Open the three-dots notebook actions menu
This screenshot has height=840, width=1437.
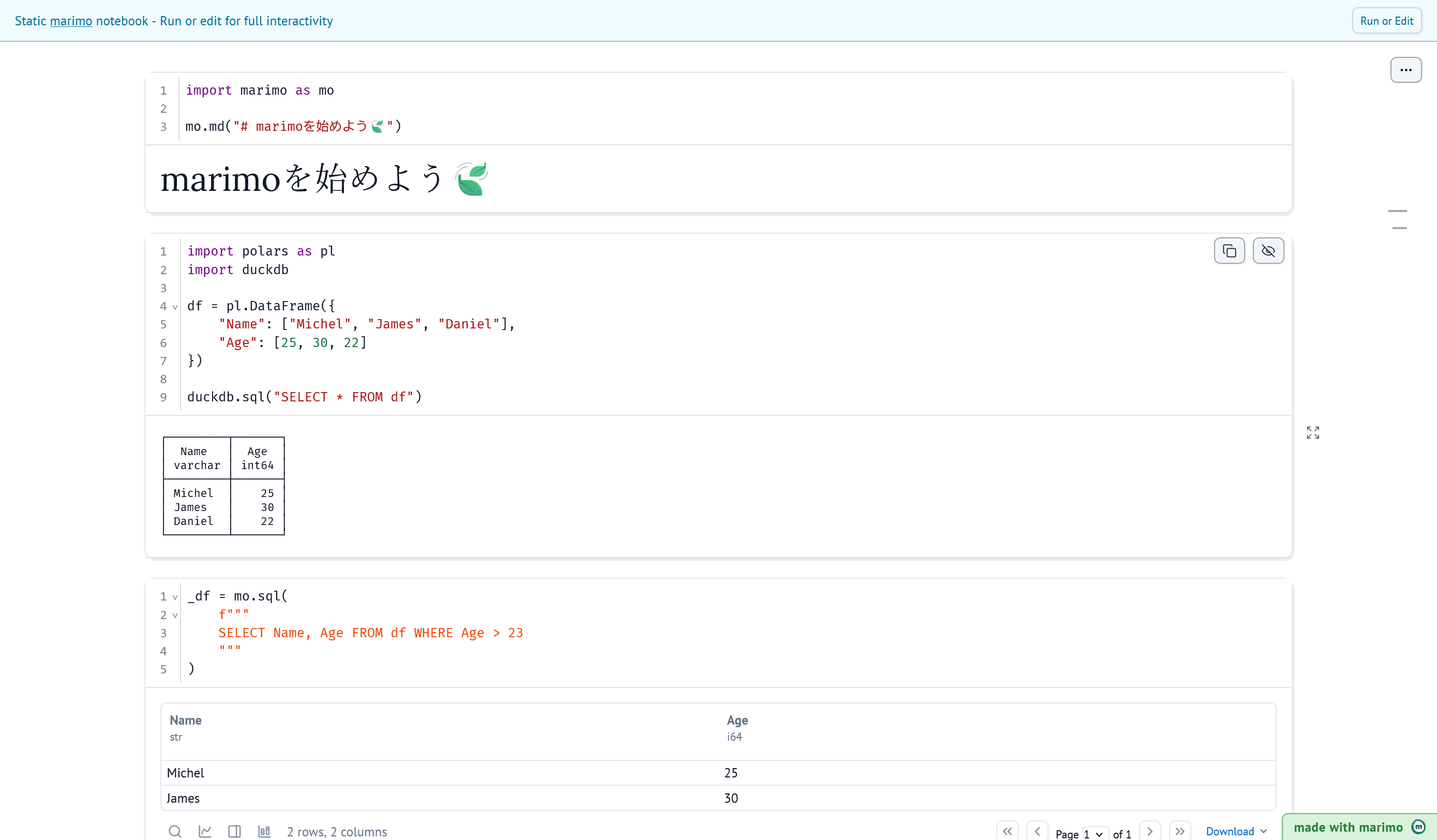(x=1405, y=70)
